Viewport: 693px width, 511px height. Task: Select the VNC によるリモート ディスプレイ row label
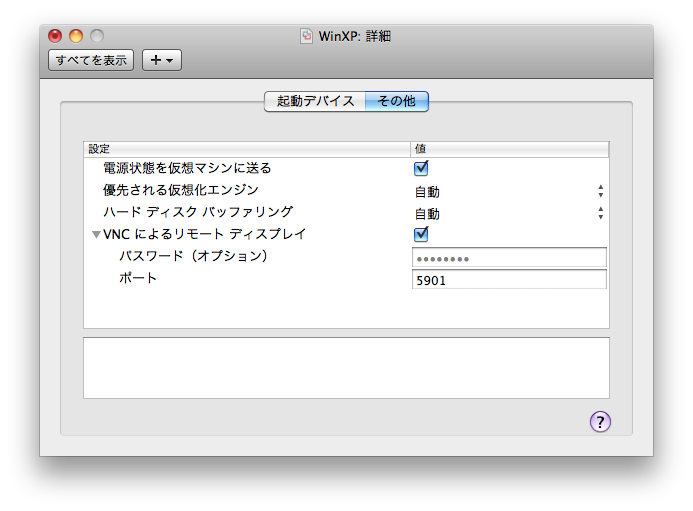204,234
